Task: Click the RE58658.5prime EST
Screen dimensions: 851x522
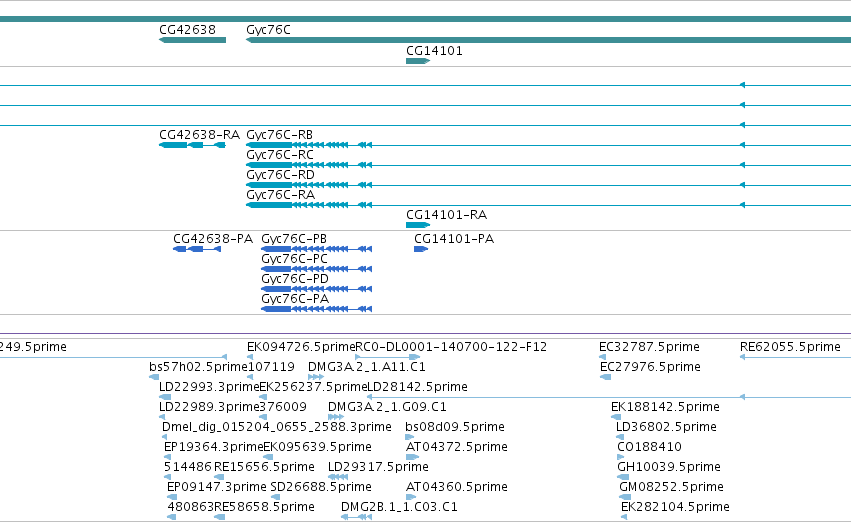Action: tap(219, 518)
